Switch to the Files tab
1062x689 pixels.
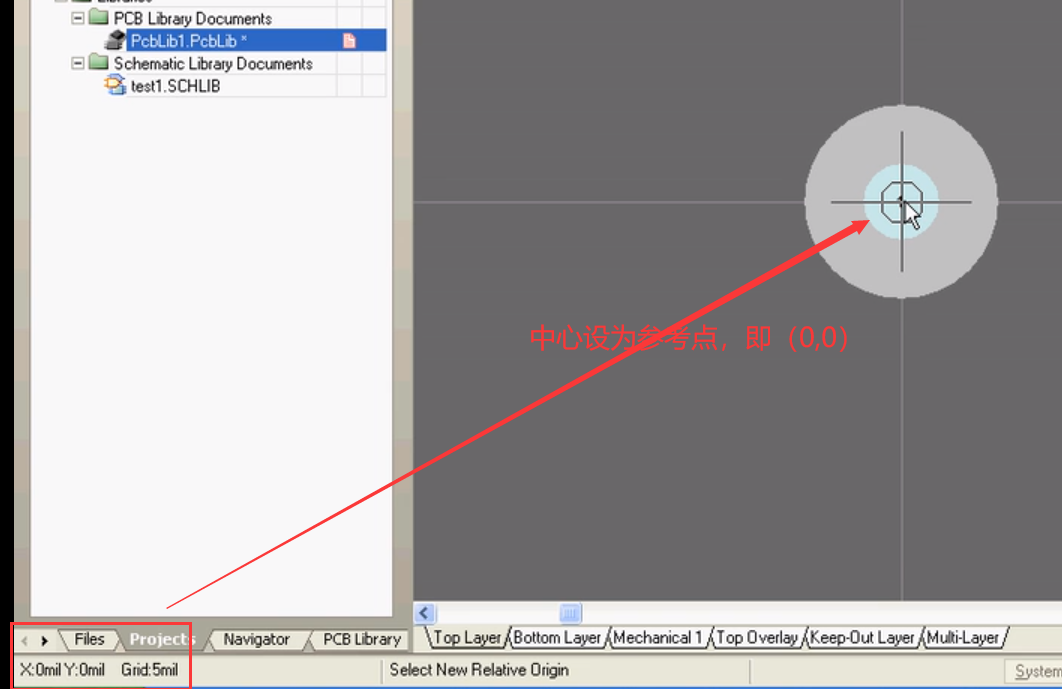pyautogui.click(x=88, y=639)
